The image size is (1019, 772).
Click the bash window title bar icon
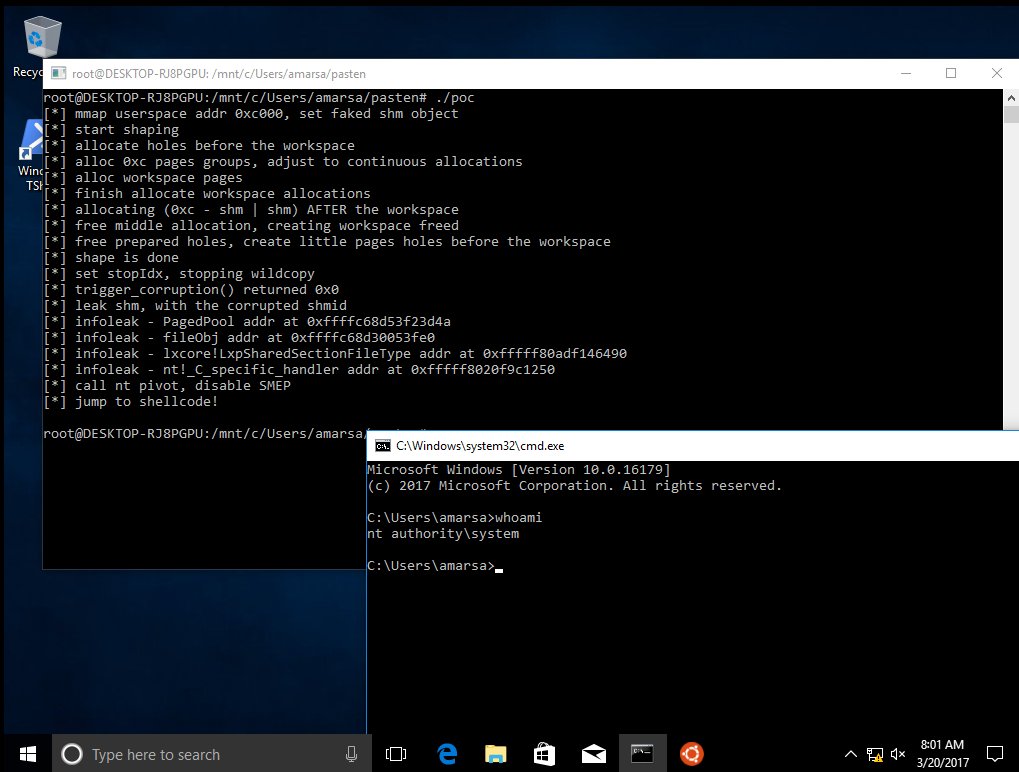(x=58, y=73)
